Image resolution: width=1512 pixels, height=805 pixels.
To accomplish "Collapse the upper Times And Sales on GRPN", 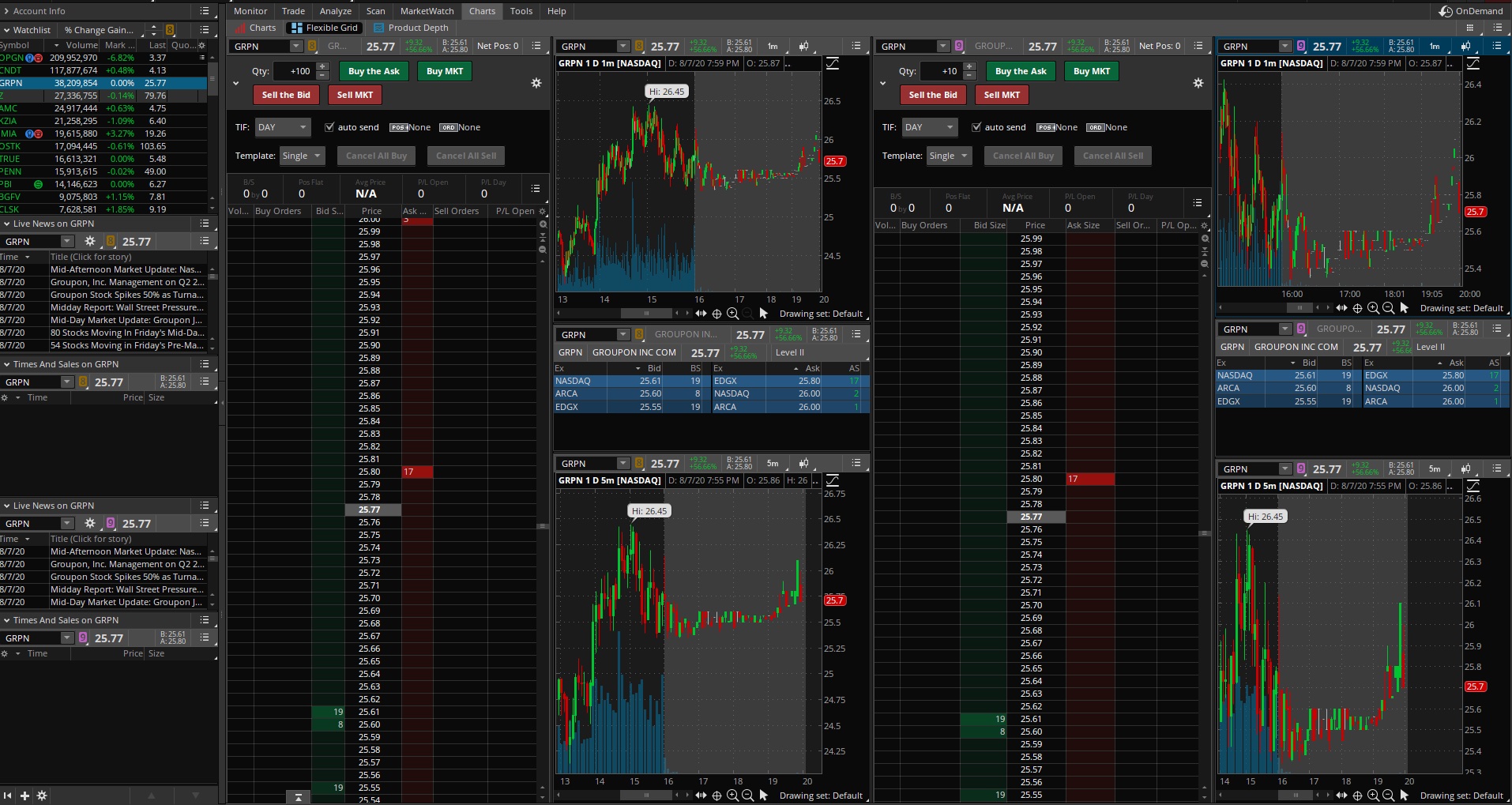I will [x=7, y=364].
